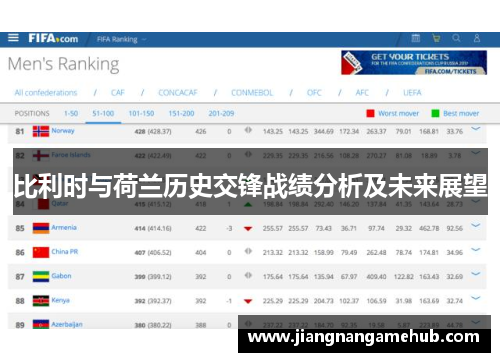Viewport: 500px width, 362px height.
Task: Click the search magnifier icon
Action: point(456,38)
